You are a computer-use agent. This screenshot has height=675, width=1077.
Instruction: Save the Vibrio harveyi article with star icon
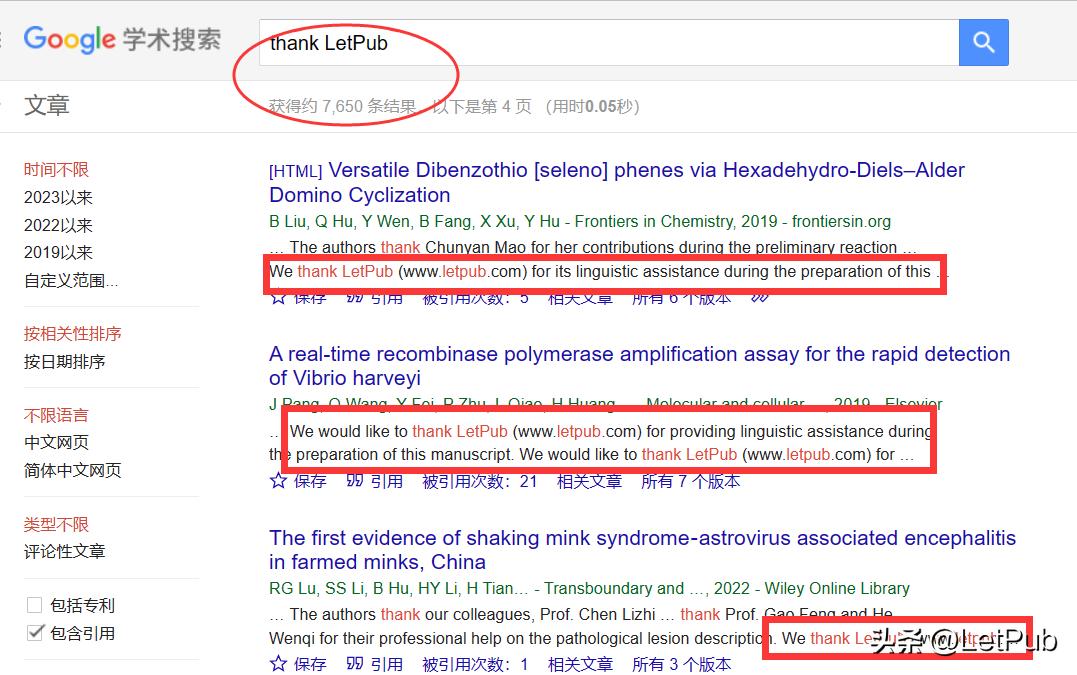pyautogui.click(x=298, y=481)
